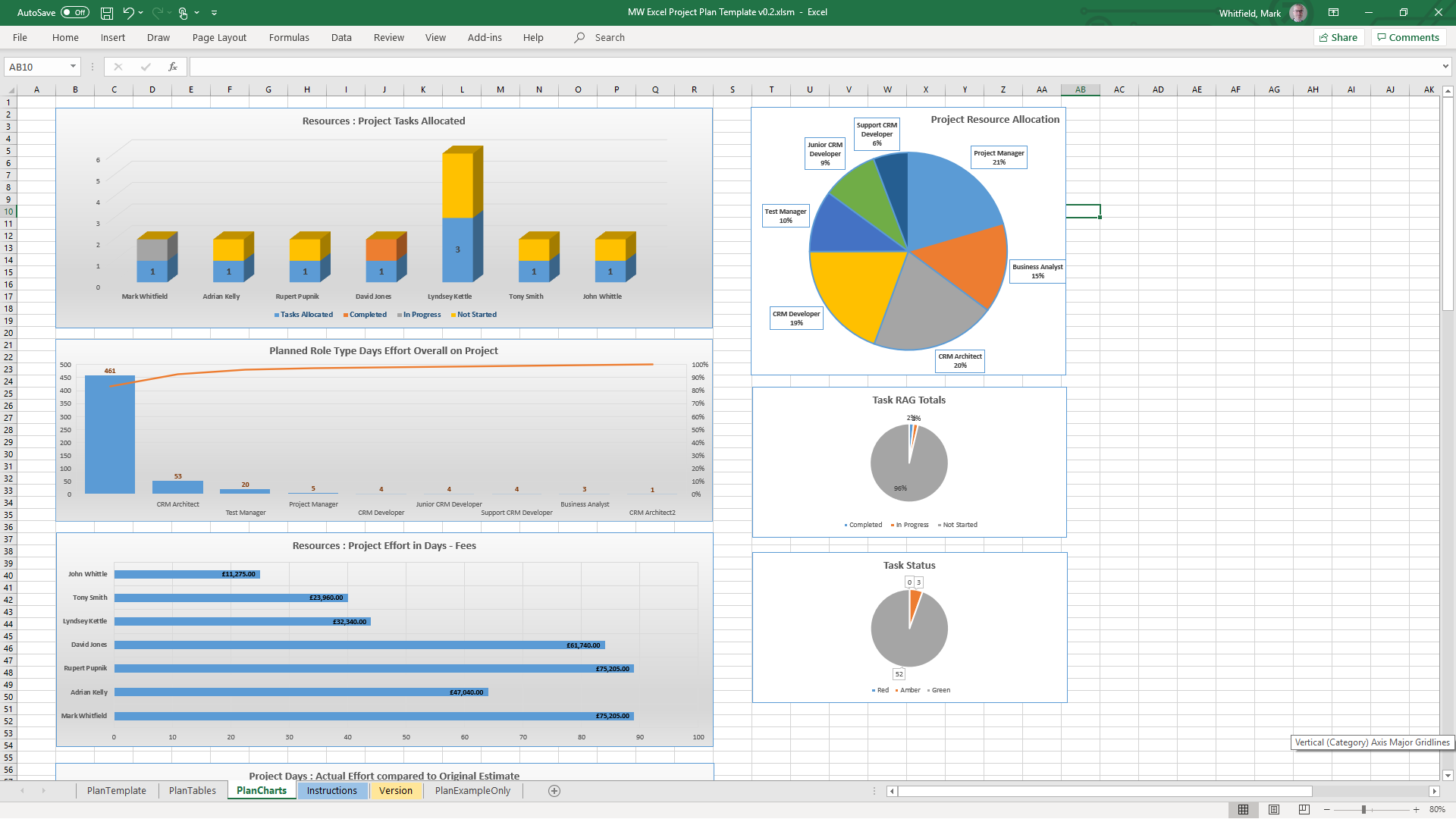The image size is (1456, 819).
Task: Click the zoom slider handle
Action: pyautogui.click(x=1363, y=810)
